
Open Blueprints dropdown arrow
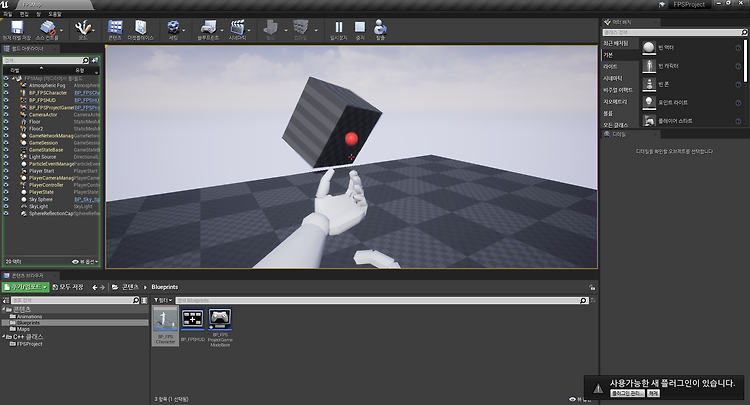pos(221,30)
